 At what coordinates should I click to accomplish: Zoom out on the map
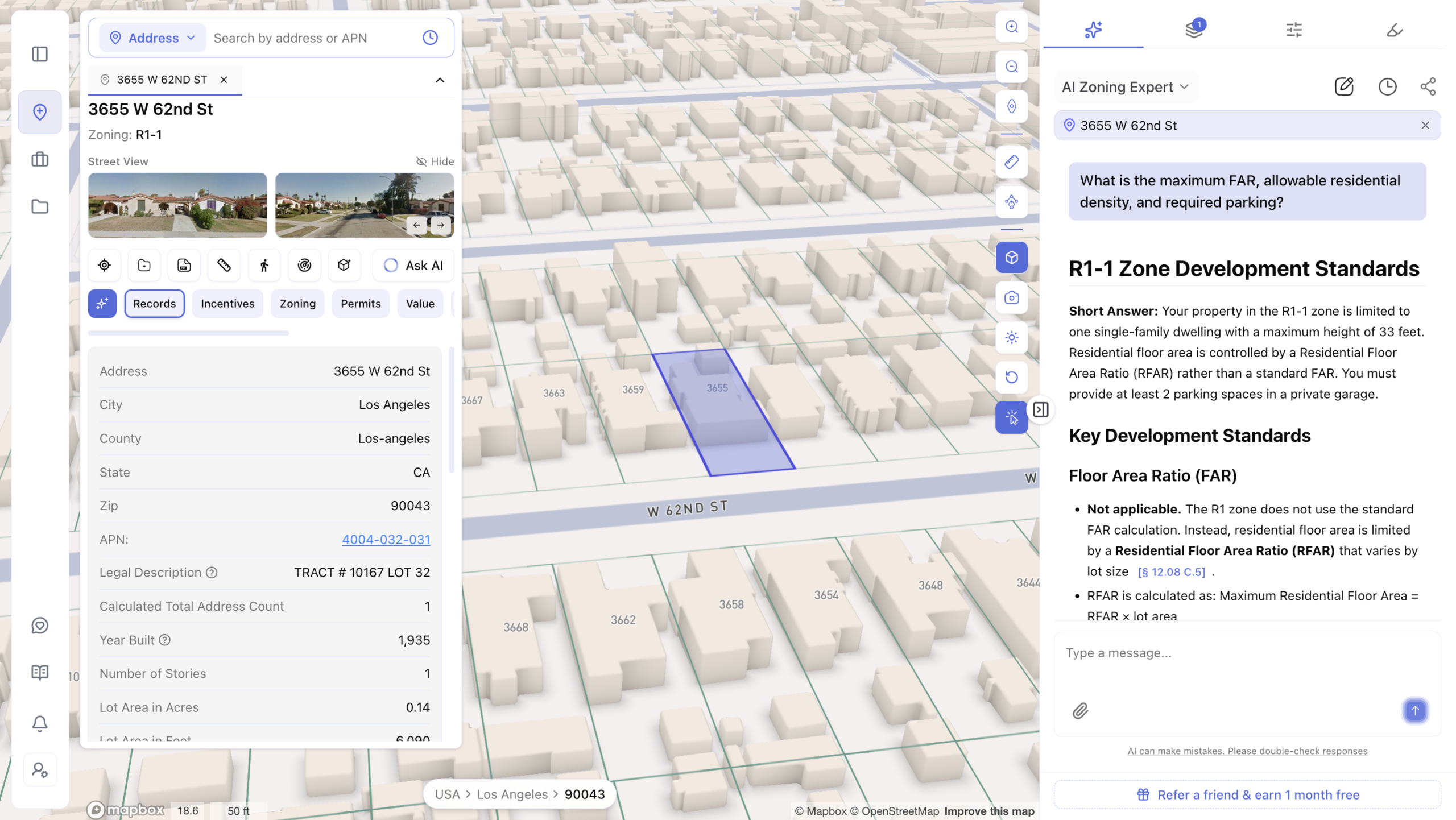point(1011,67)
